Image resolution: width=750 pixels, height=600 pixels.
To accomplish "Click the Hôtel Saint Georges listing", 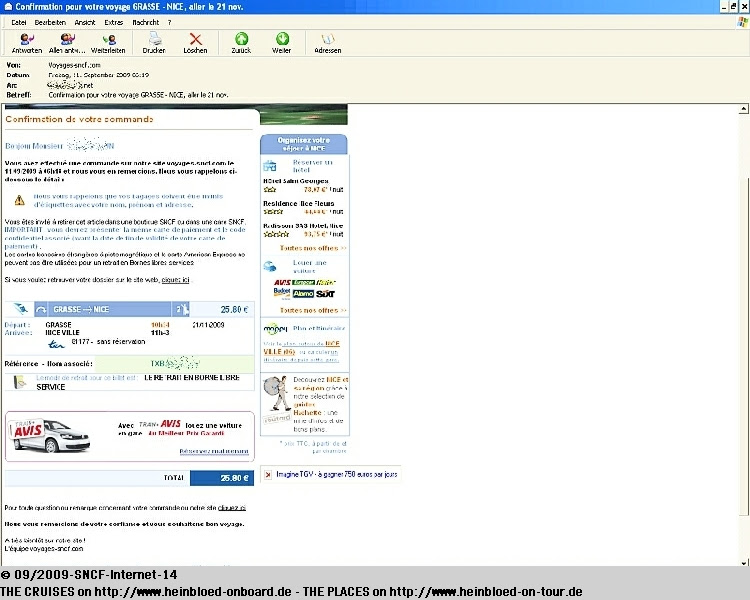I will tap(296, 181).
